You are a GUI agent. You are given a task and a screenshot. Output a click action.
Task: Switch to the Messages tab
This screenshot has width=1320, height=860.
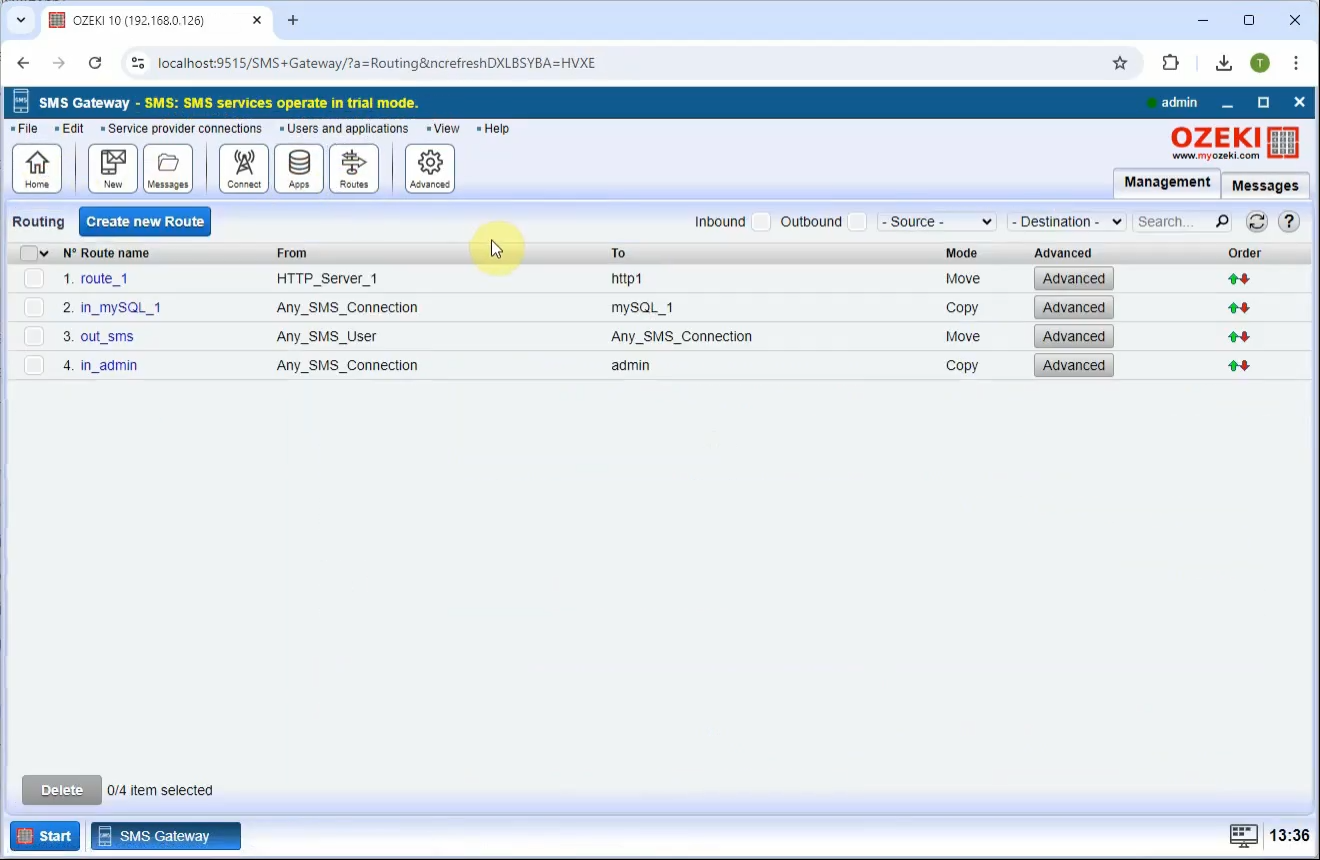(x=1264, y=185)
